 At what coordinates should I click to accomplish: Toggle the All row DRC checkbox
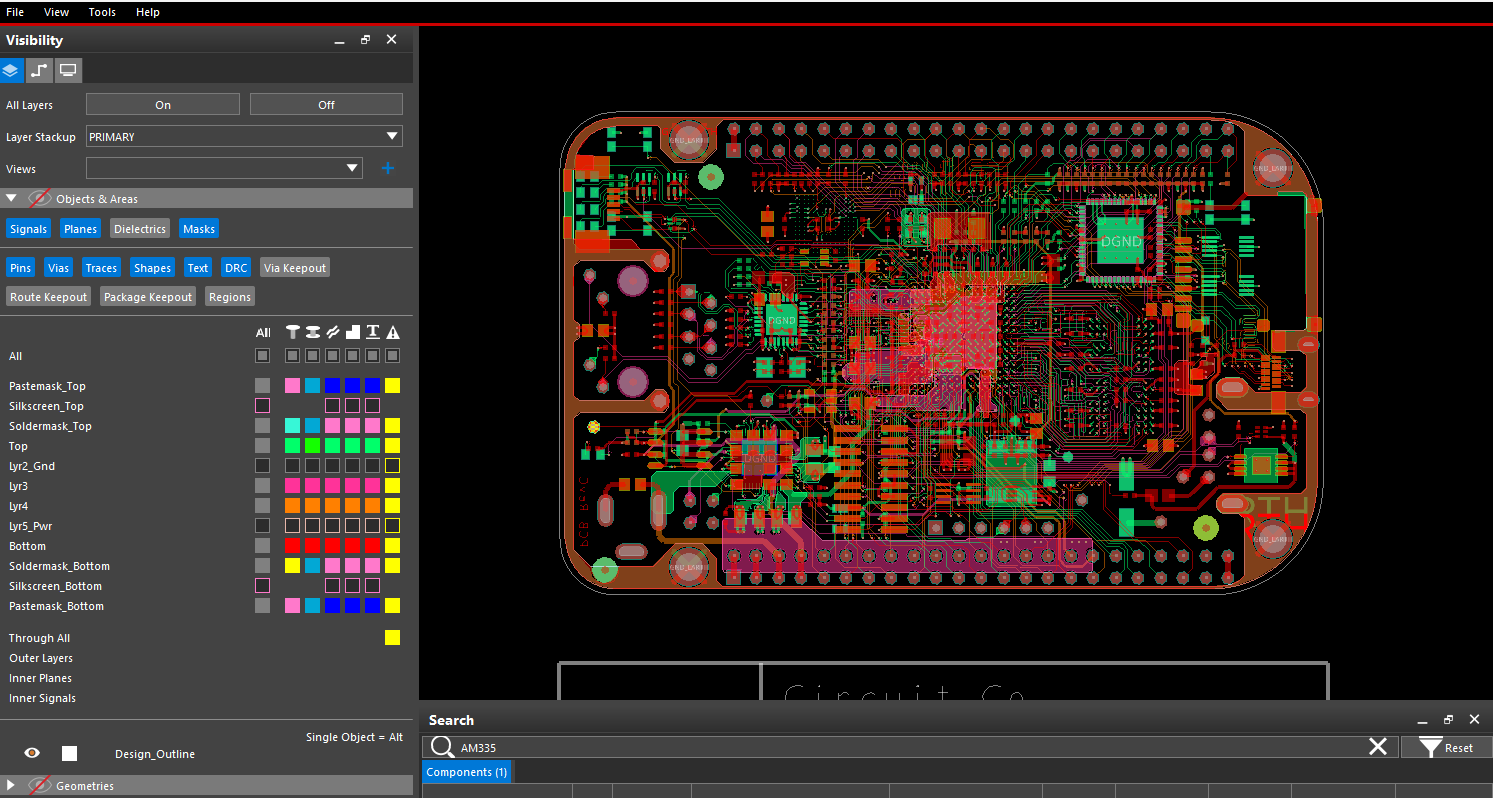pyautogui.click(x=393, y=355)
